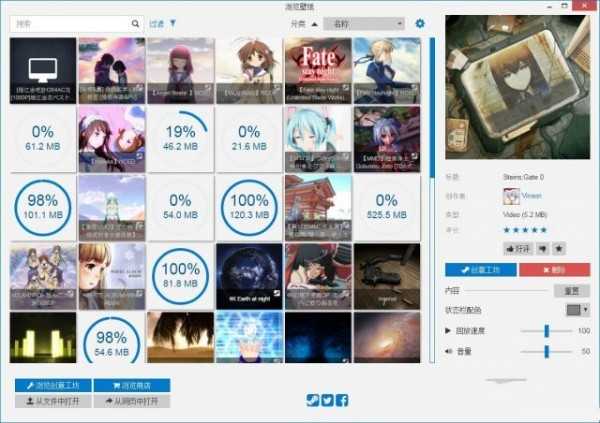
Task: Select the Fate stay night wallpaper thumbnail
Action: [318, 70]
